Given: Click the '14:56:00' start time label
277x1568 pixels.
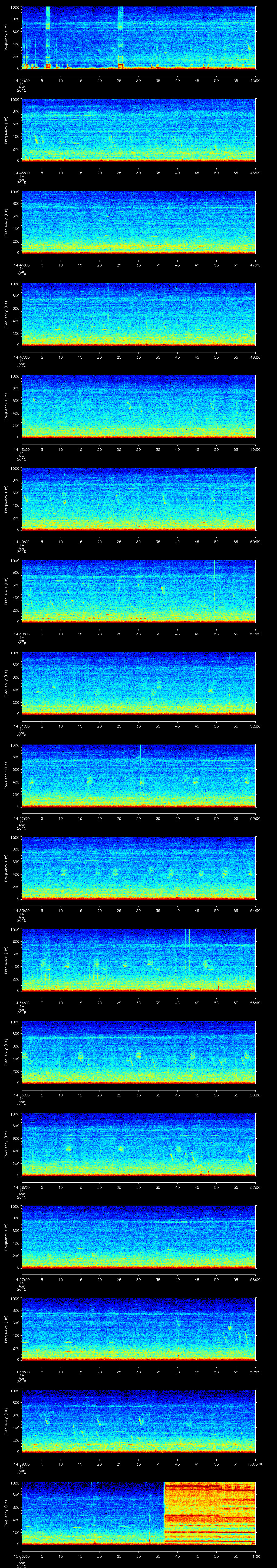Looking at the screenshot, I should [21, 1187].
